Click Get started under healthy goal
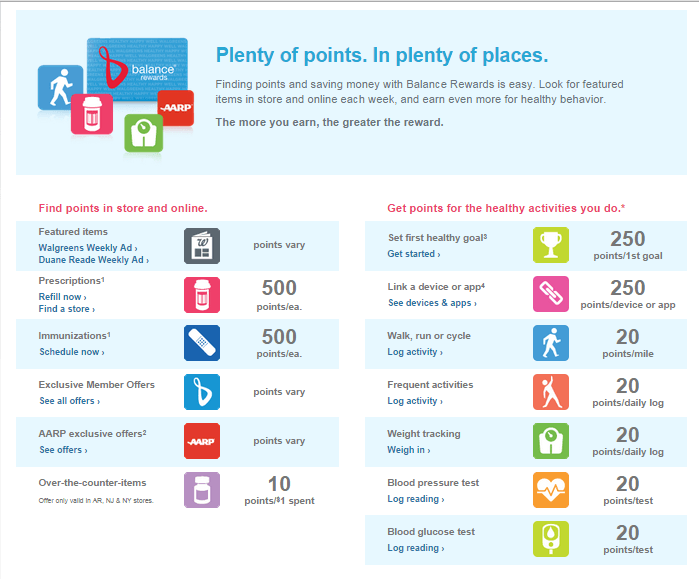This screenshot has height=579, width=699. tap(414, 254)
